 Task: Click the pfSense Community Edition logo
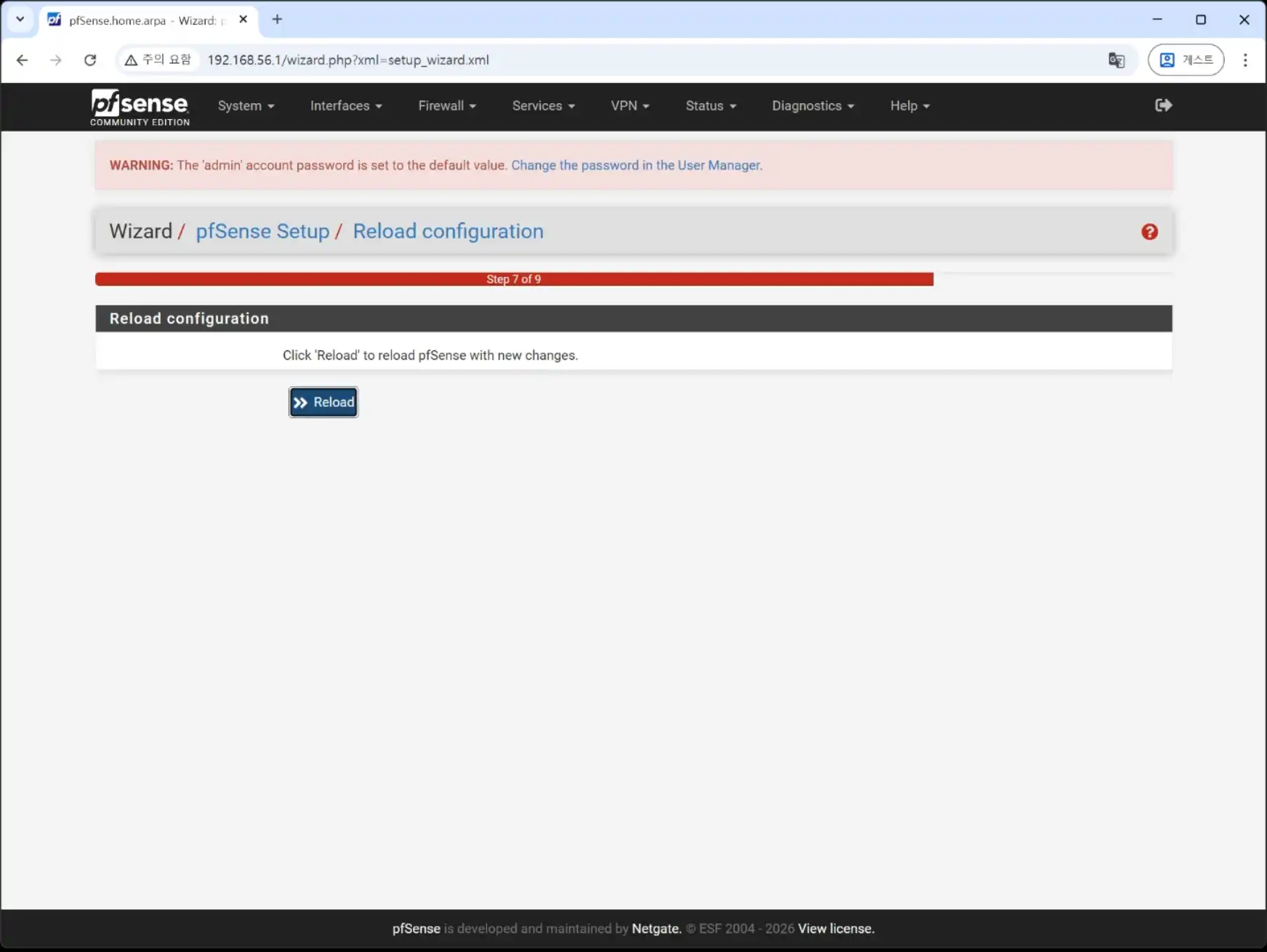coord(140,107)
